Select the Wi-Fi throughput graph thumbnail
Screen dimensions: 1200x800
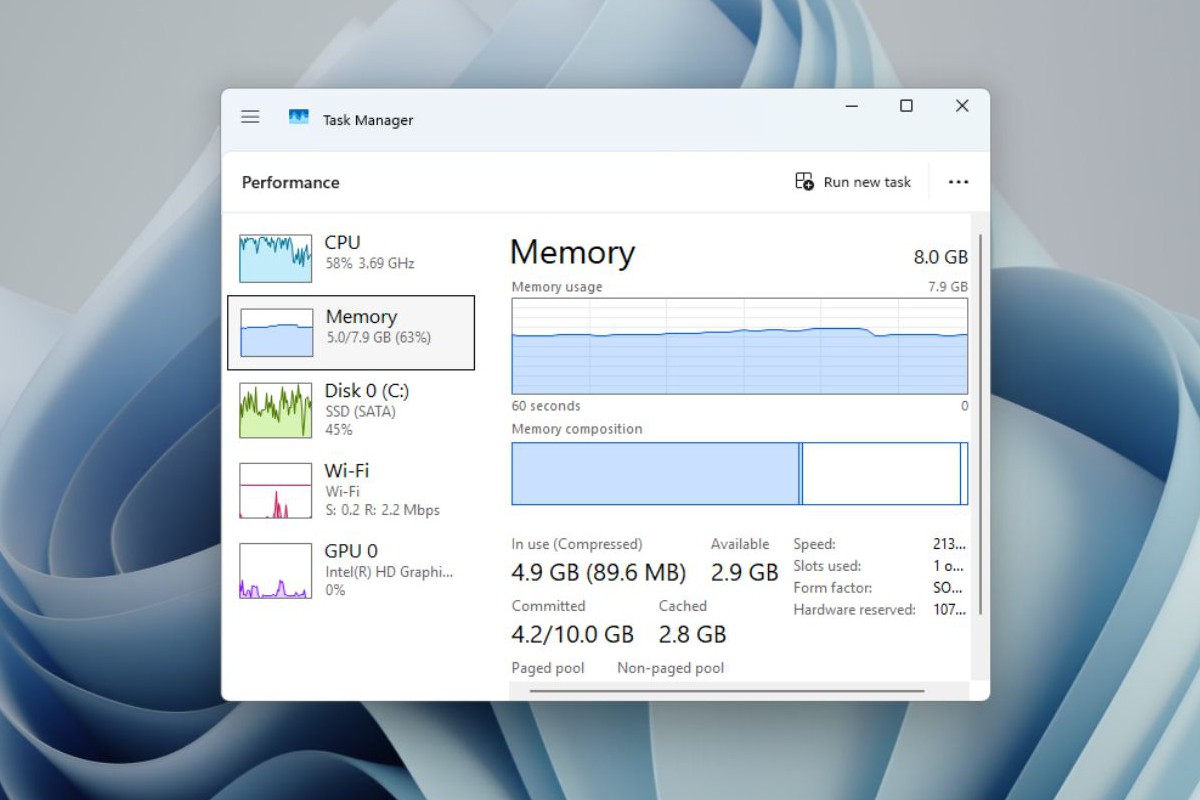[x=275, y=491]
